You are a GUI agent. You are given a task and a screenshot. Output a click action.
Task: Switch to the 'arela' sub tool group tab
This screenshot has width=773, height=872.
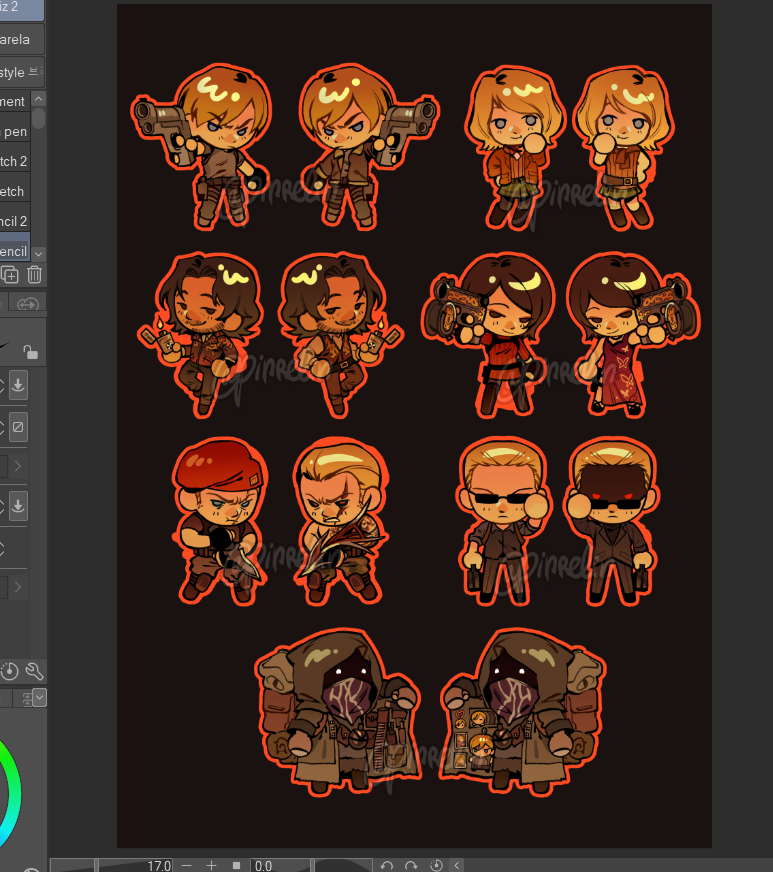(x=22, y=39)
